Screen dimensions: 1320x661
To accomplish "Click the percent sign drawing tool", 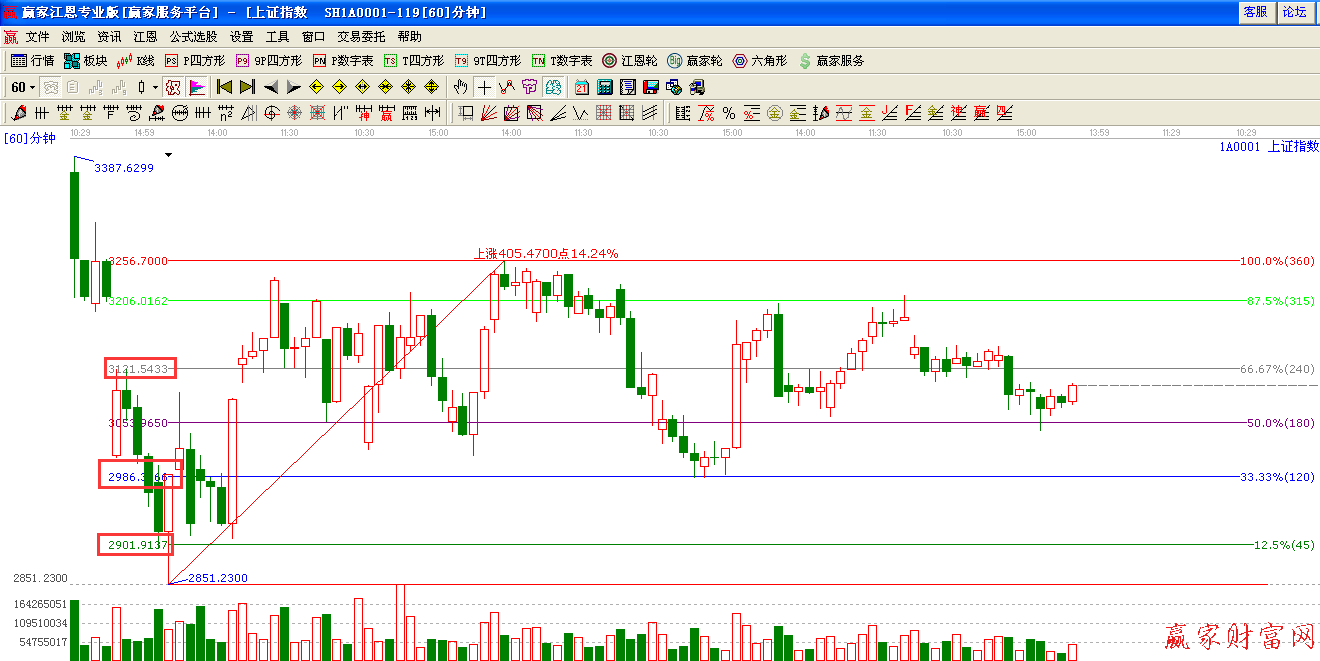I will coord(729,113).
